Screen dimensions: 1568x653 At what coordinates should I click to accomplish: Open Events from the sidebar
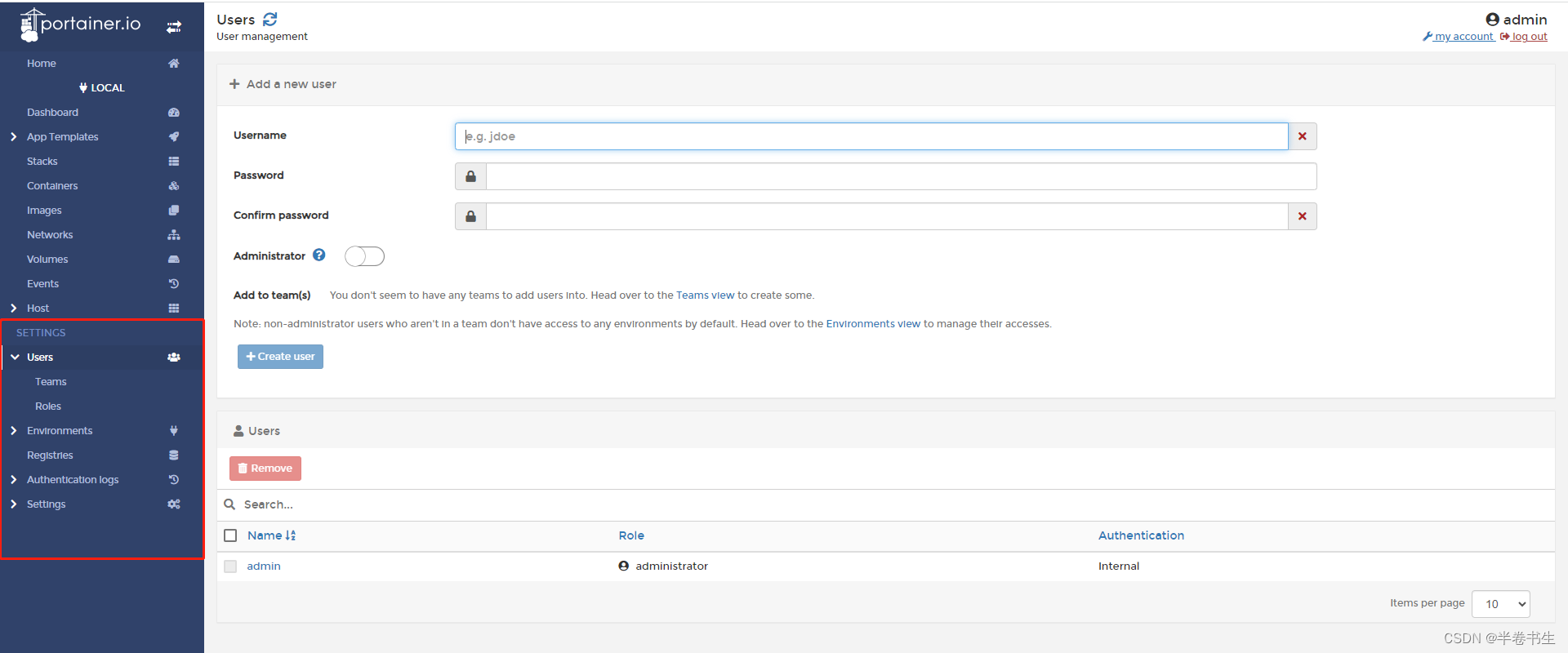[x=42, y=284]
